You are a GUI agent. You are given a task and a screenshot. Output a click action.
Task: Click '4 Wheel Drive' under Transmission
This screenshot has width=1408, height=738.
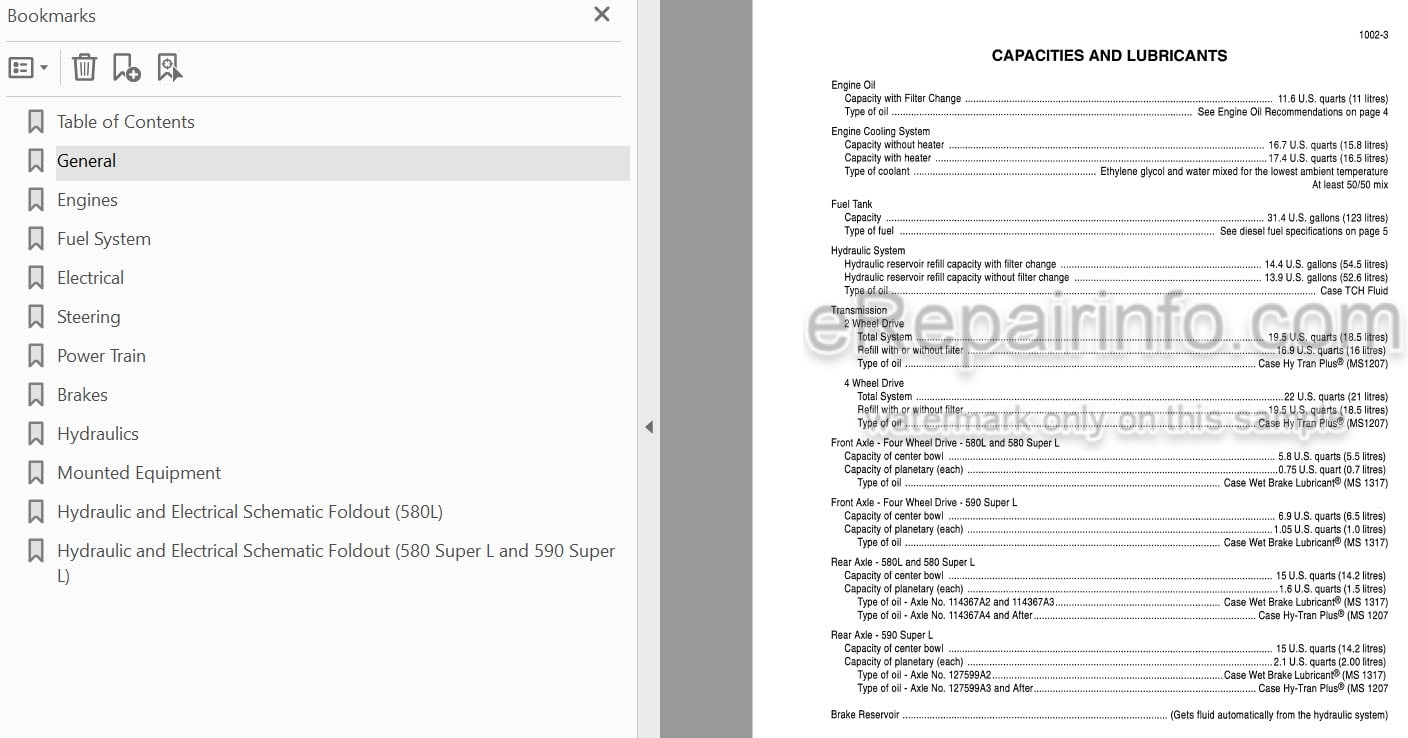[873, 383]
